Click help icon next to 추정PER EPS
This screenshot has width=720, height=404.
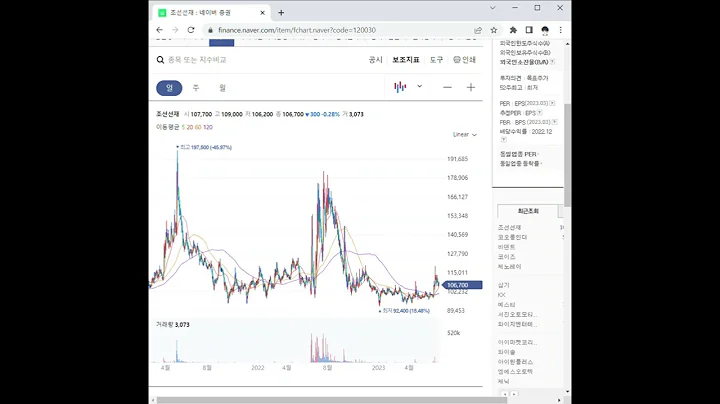pyautogui.click(x=540, y=112)
